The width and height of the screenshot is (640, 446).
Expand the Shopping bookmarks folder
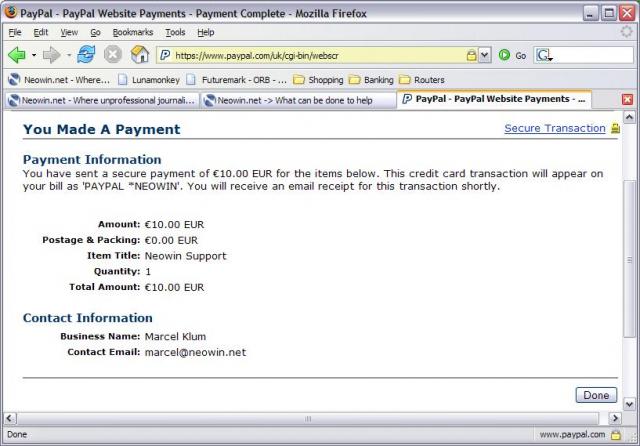pyautogui.click(x=318, y=80)
